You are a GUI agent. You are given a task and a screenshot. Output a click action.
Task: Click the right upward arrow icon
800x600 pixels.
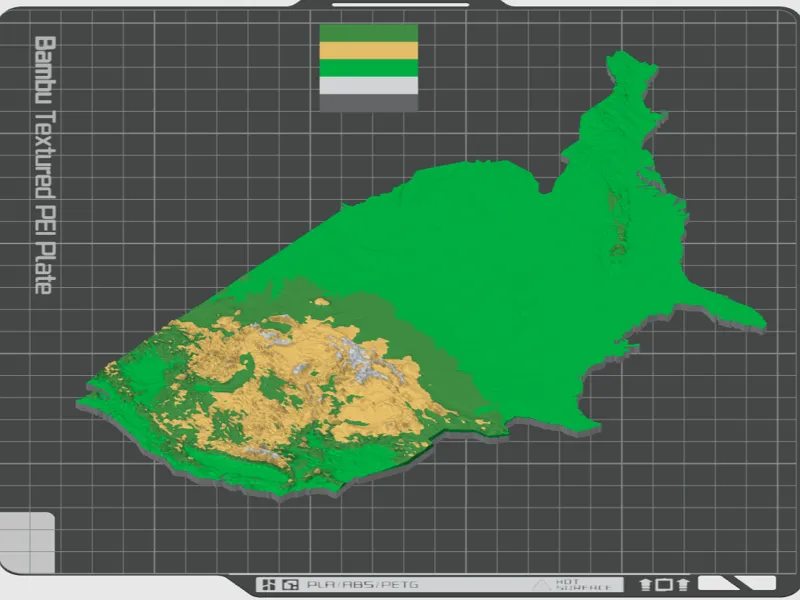(683, 585)
